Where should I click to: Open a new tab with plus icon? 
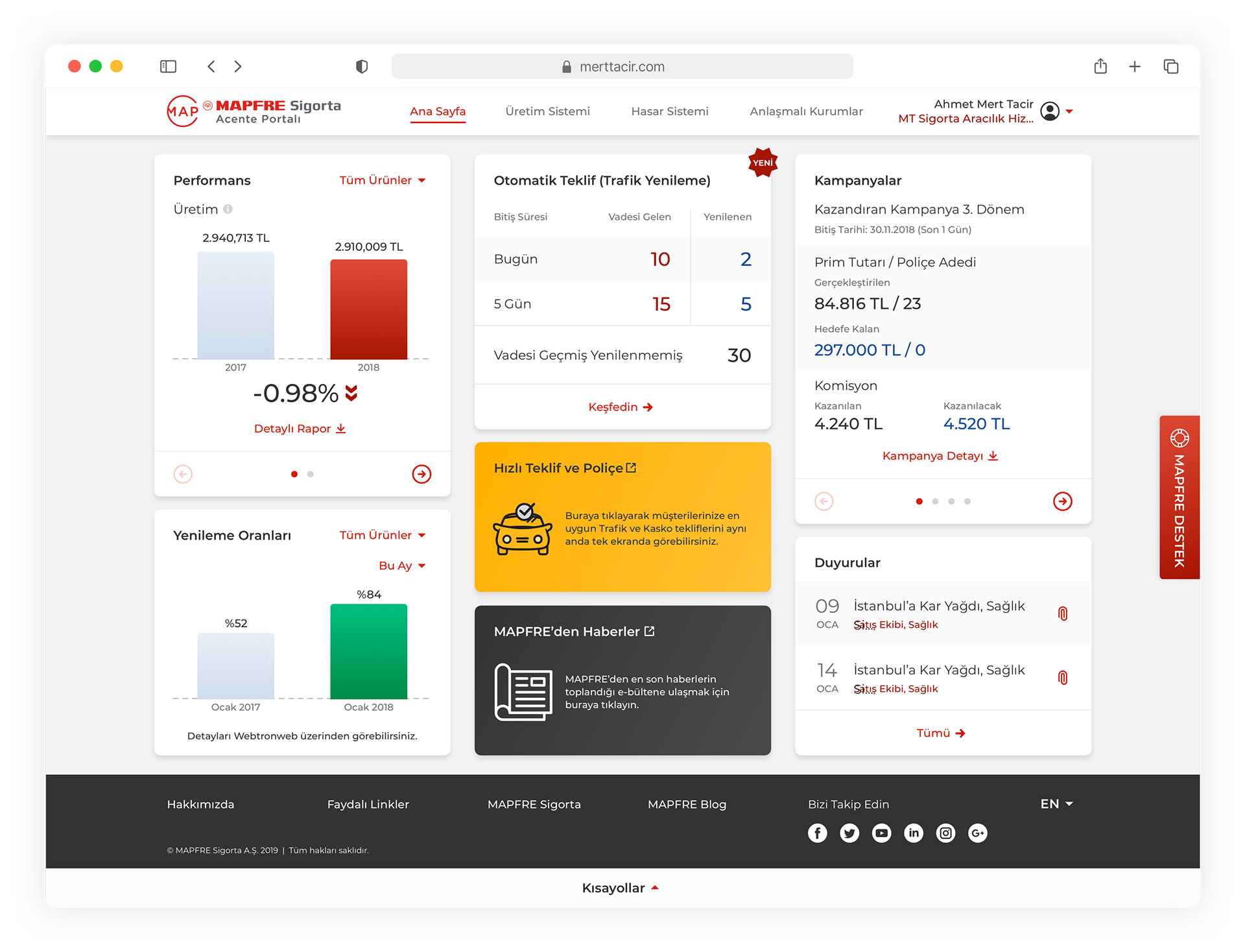tap(1135, 66)
